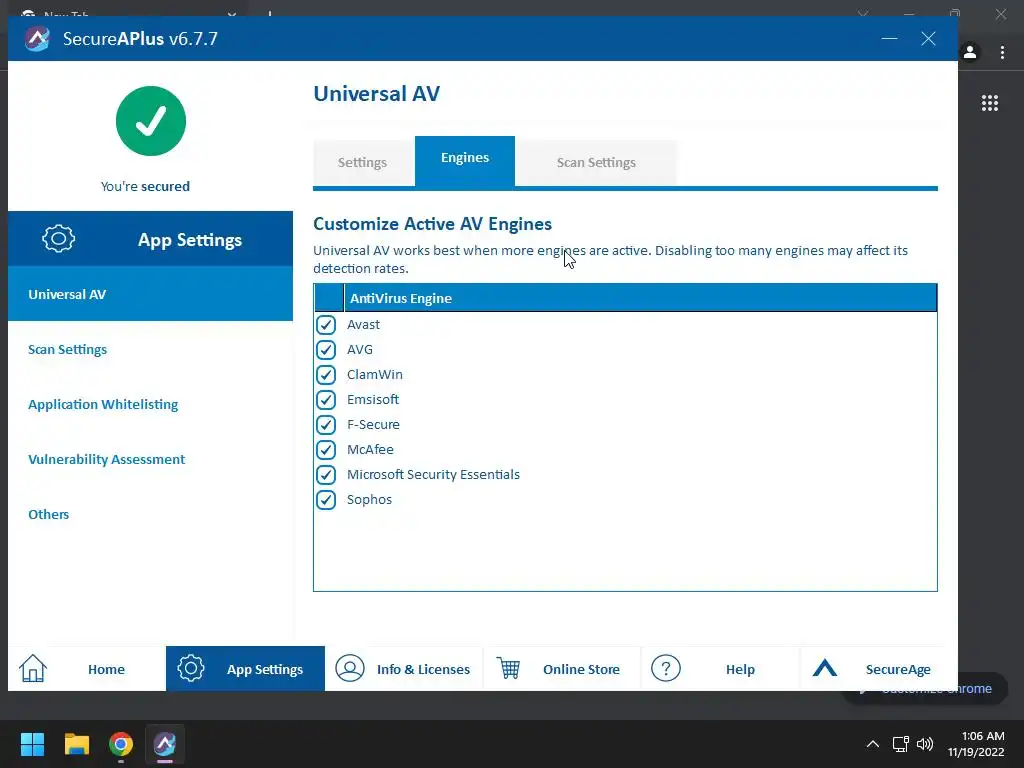Click the Sophos engine name

point(369,500)
